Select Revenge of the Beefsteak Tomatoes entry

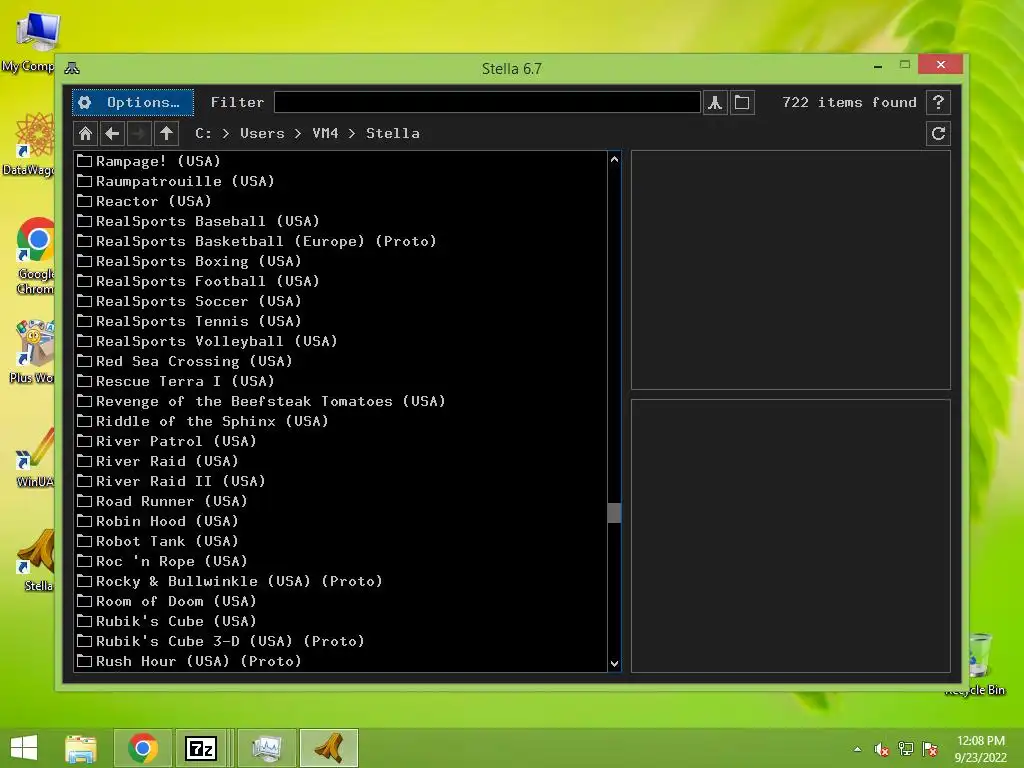(341, 401)
